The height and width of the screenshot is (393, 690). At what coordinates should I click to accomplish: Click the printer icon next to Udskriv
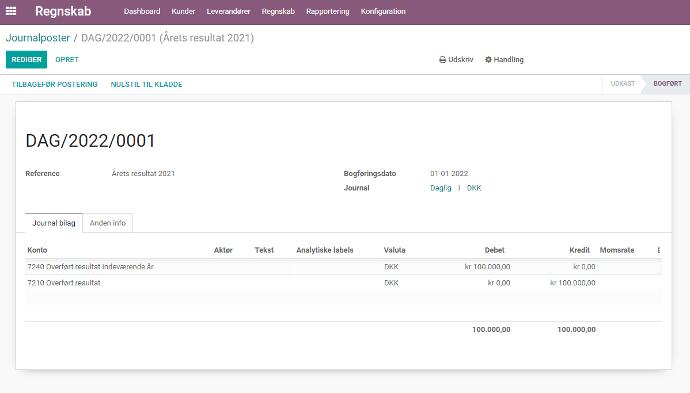442,59
